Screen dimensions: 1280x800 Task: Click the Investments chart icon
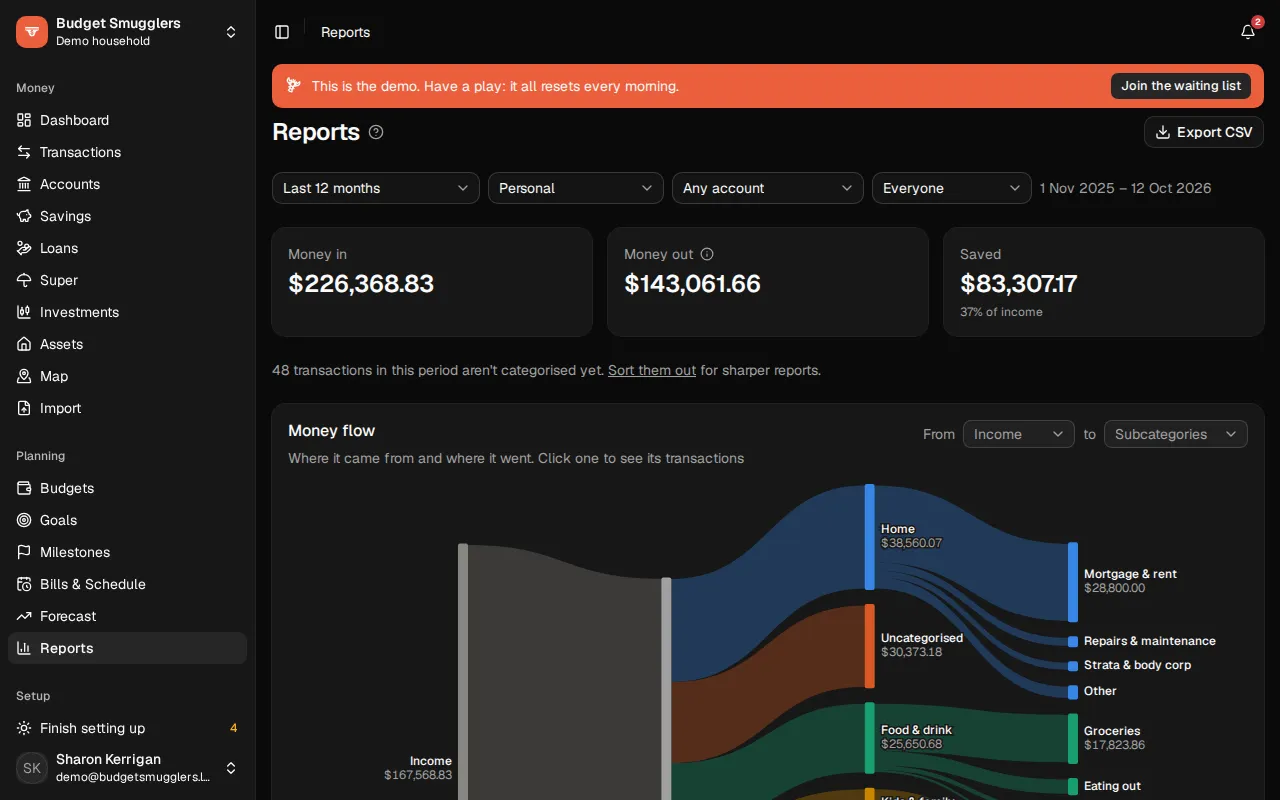click(x=24, y=312)
